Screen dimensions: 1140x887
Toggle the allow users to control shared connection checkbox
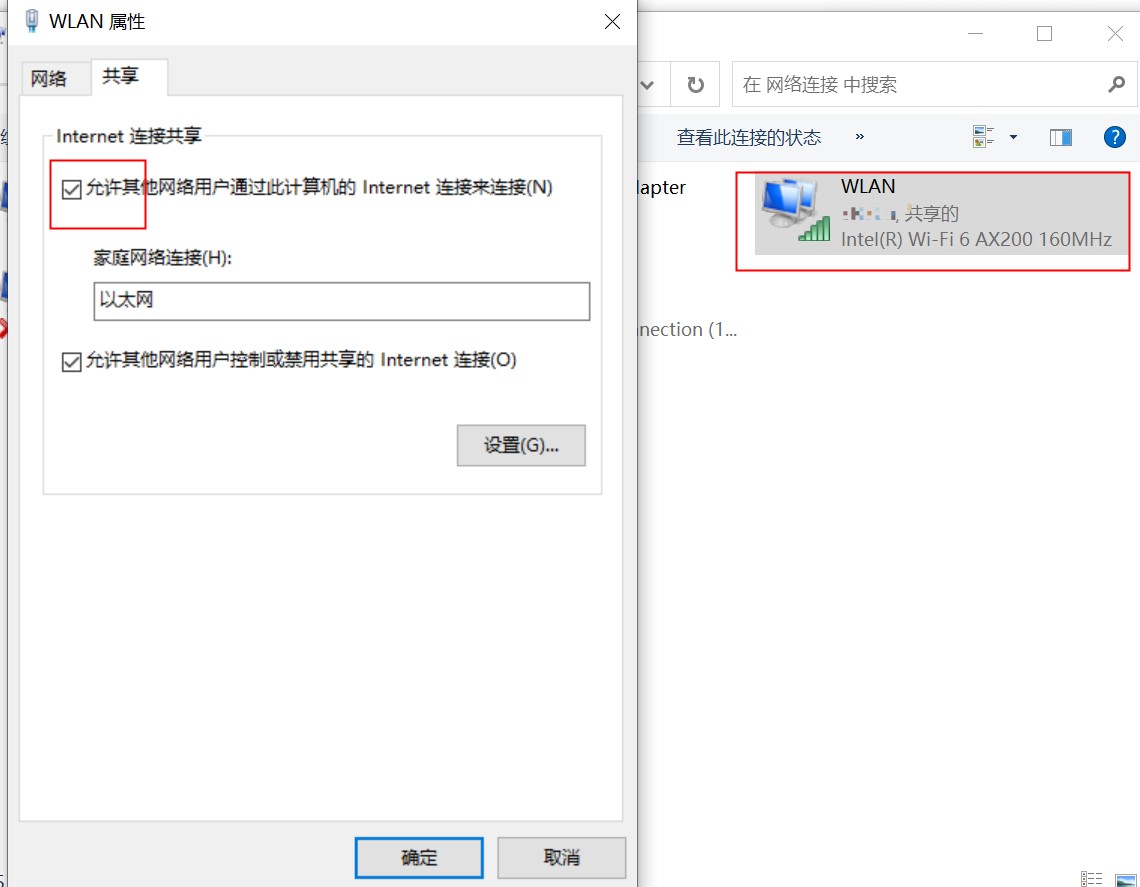tap(71, 361)
